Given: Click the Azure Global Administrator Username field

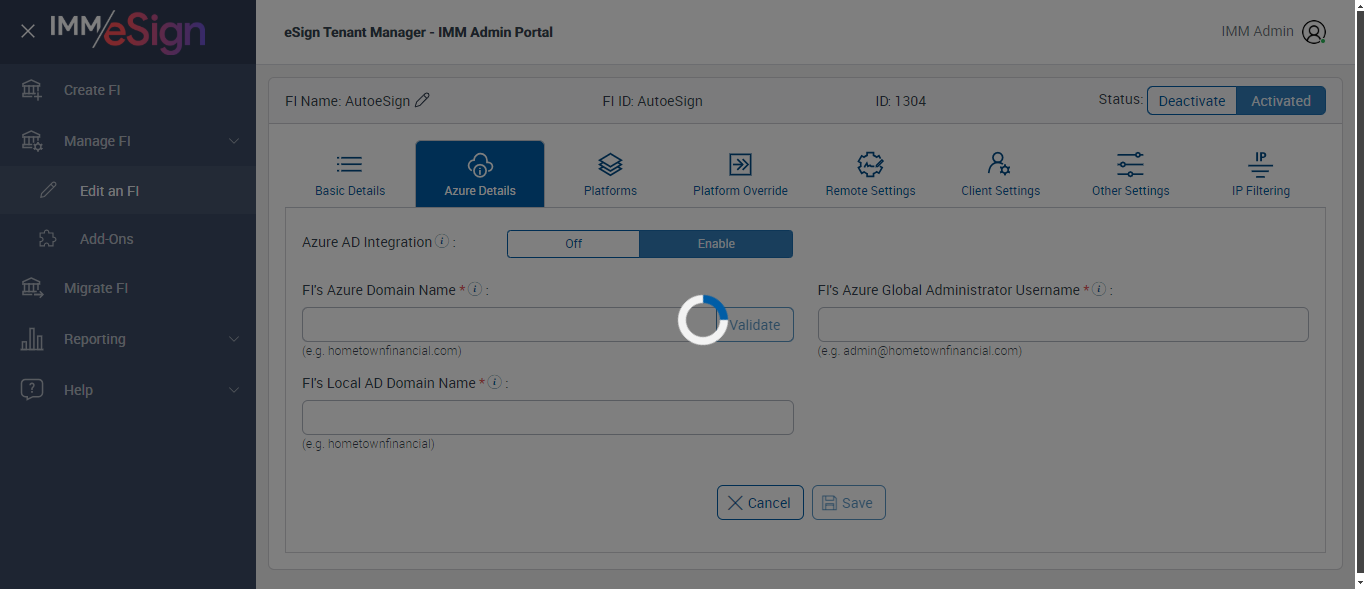Looking at the screenshot, I should [x=1063, y=325].
